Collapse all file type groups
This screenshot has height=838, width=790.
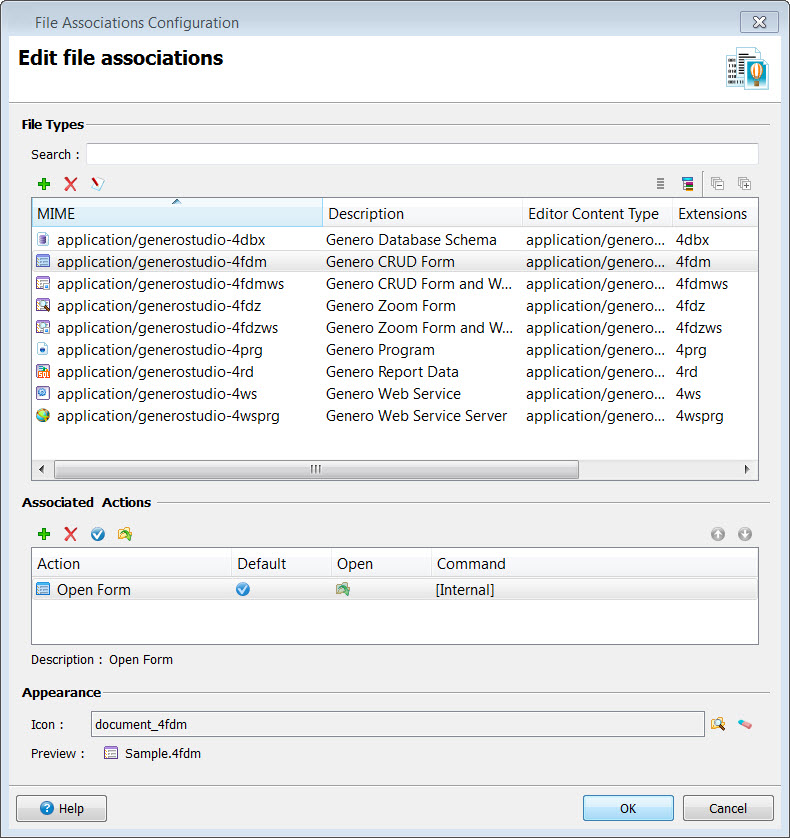pyautogui.click(x=717, y=184)
